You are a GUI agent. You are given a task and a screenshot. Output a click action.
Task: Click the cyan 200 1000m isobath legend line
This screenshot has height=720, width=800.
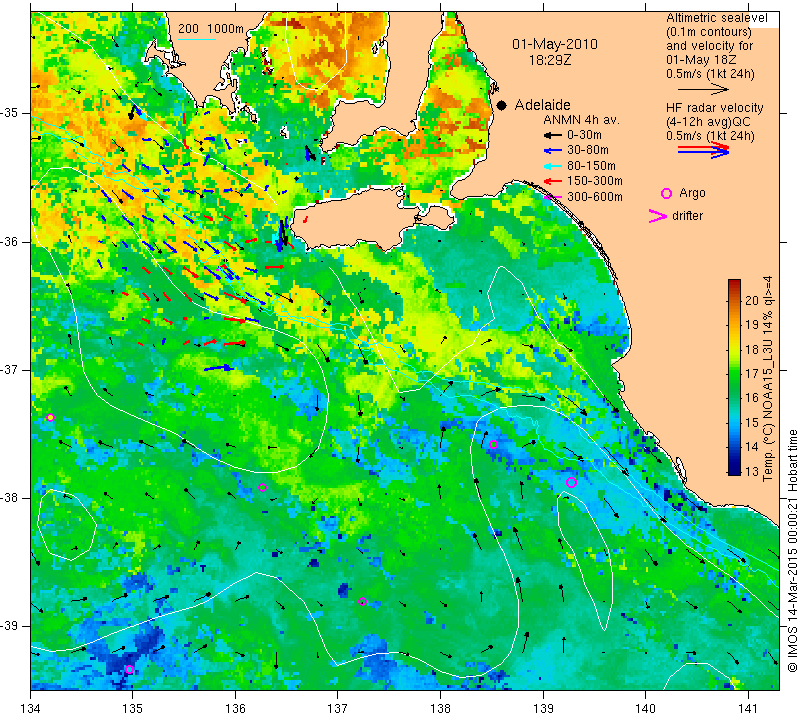[x=197, y=39]
